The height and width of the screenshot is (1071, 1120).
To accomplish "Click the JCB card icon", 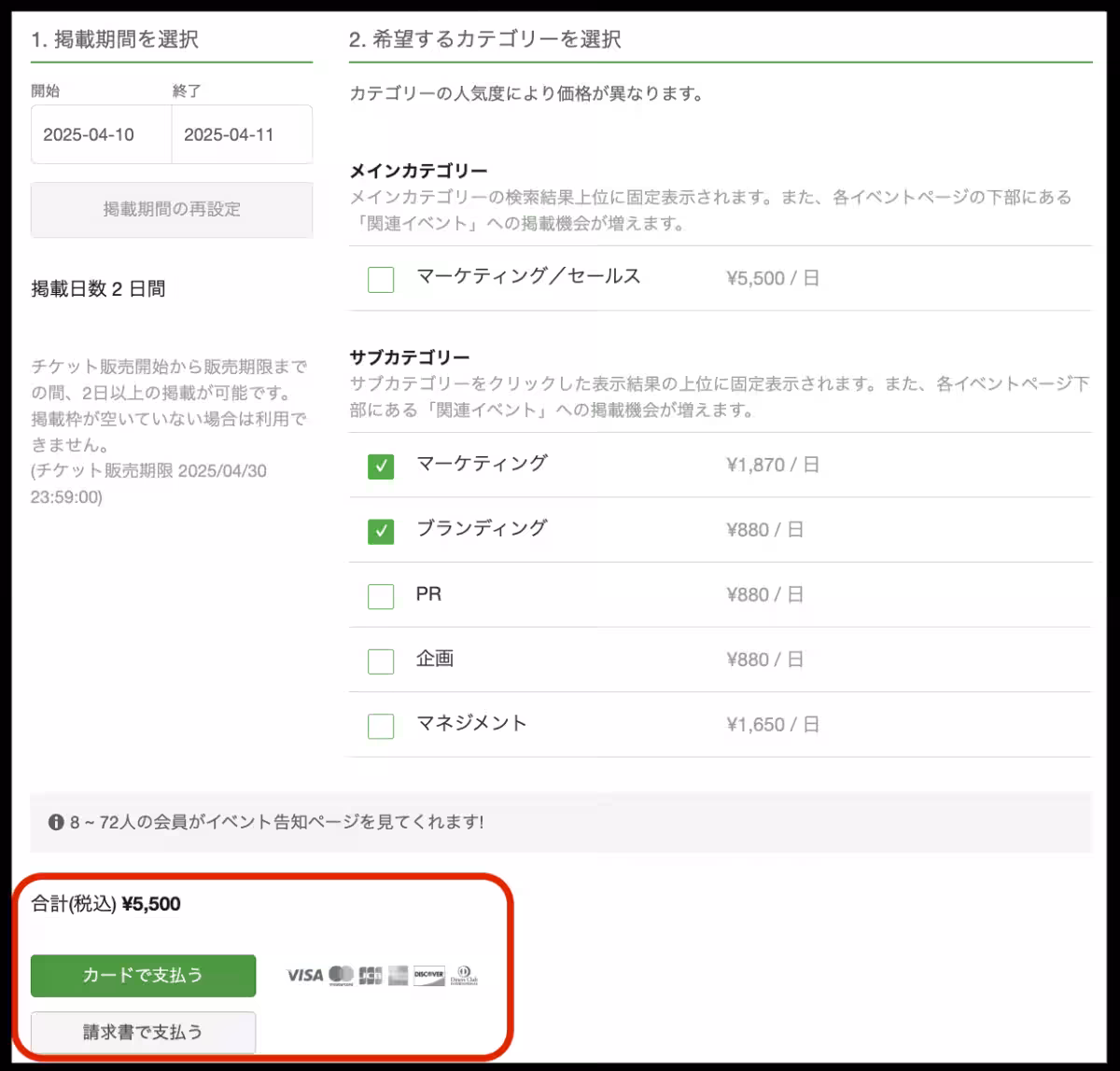I will click(371, 975).
